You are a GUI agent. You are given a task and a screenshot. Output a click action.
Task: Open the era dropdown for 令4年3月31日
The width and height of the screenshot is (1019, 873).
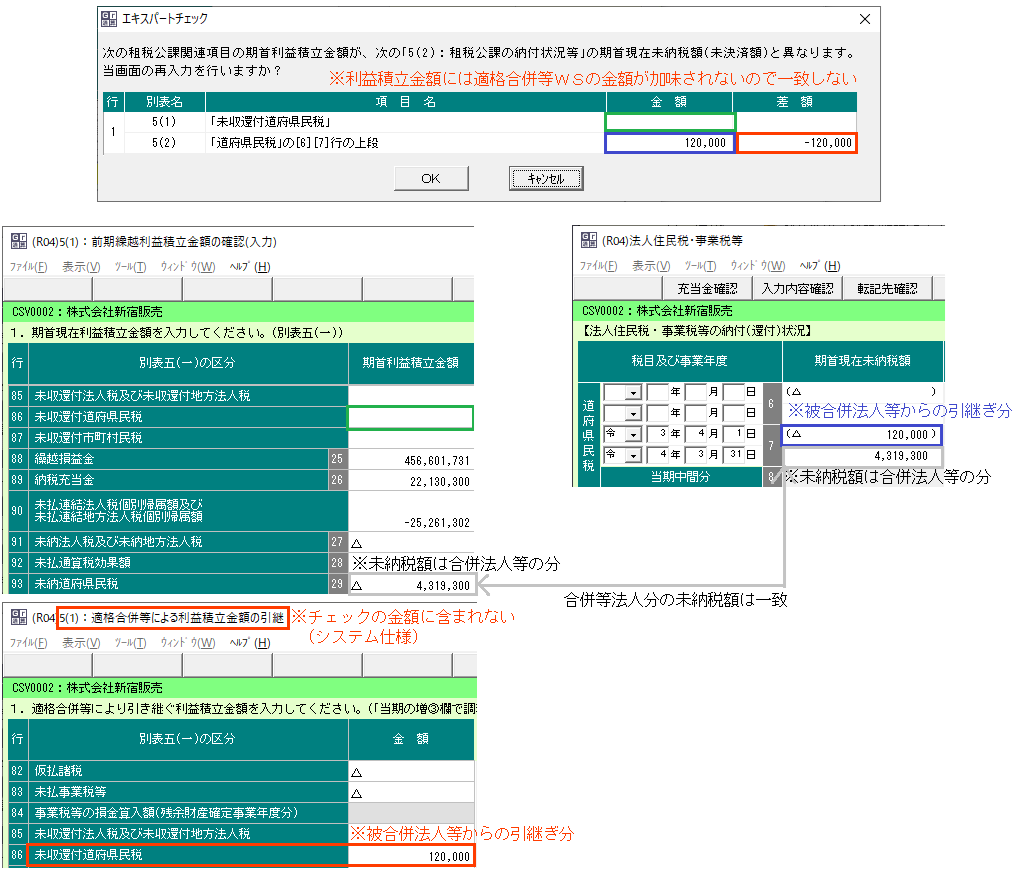[632, 455]
